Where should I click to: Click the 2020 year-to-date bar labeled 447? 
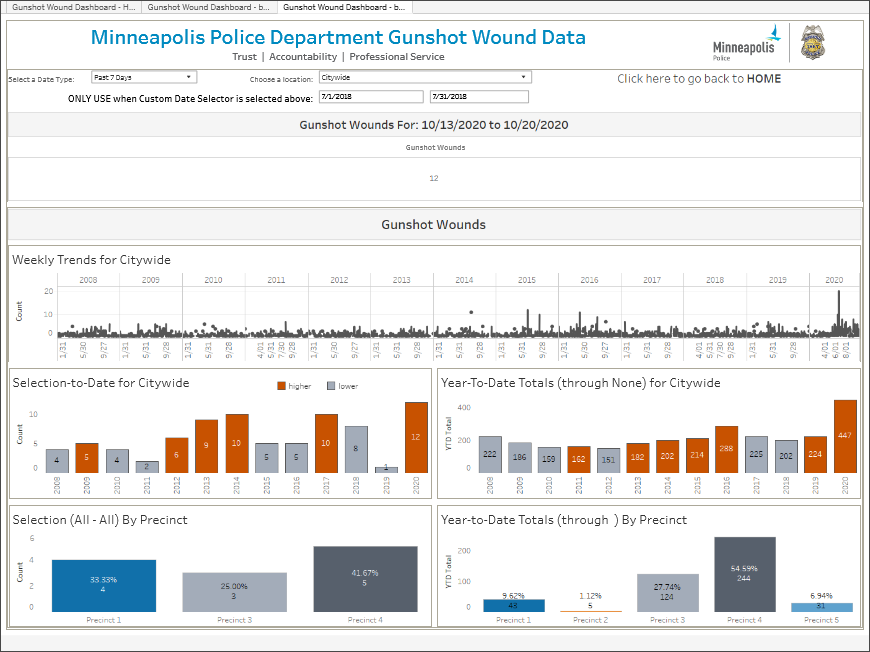(x=845, y=436)
